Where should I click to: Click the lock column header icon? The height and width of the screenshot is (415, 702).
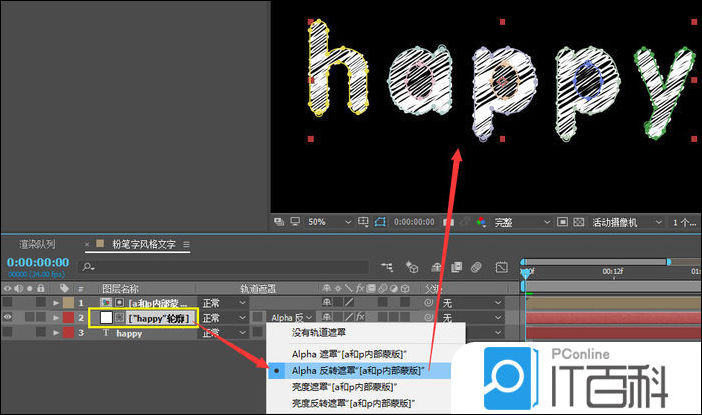pyautogui.click(x=41, y=288)
